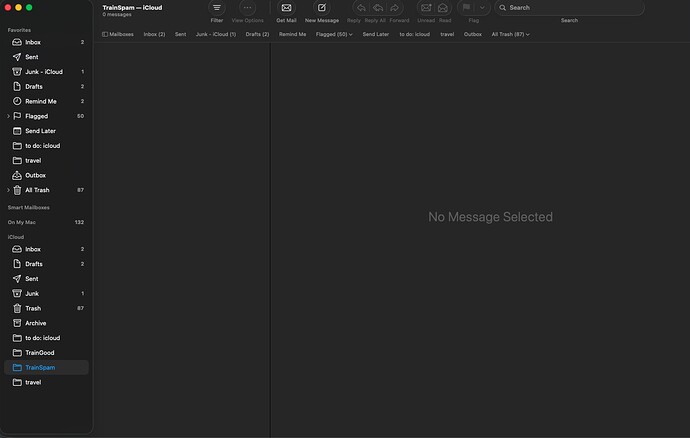
Task: Mark as Unread using the toolbar icon
Action: pos(425,8)
